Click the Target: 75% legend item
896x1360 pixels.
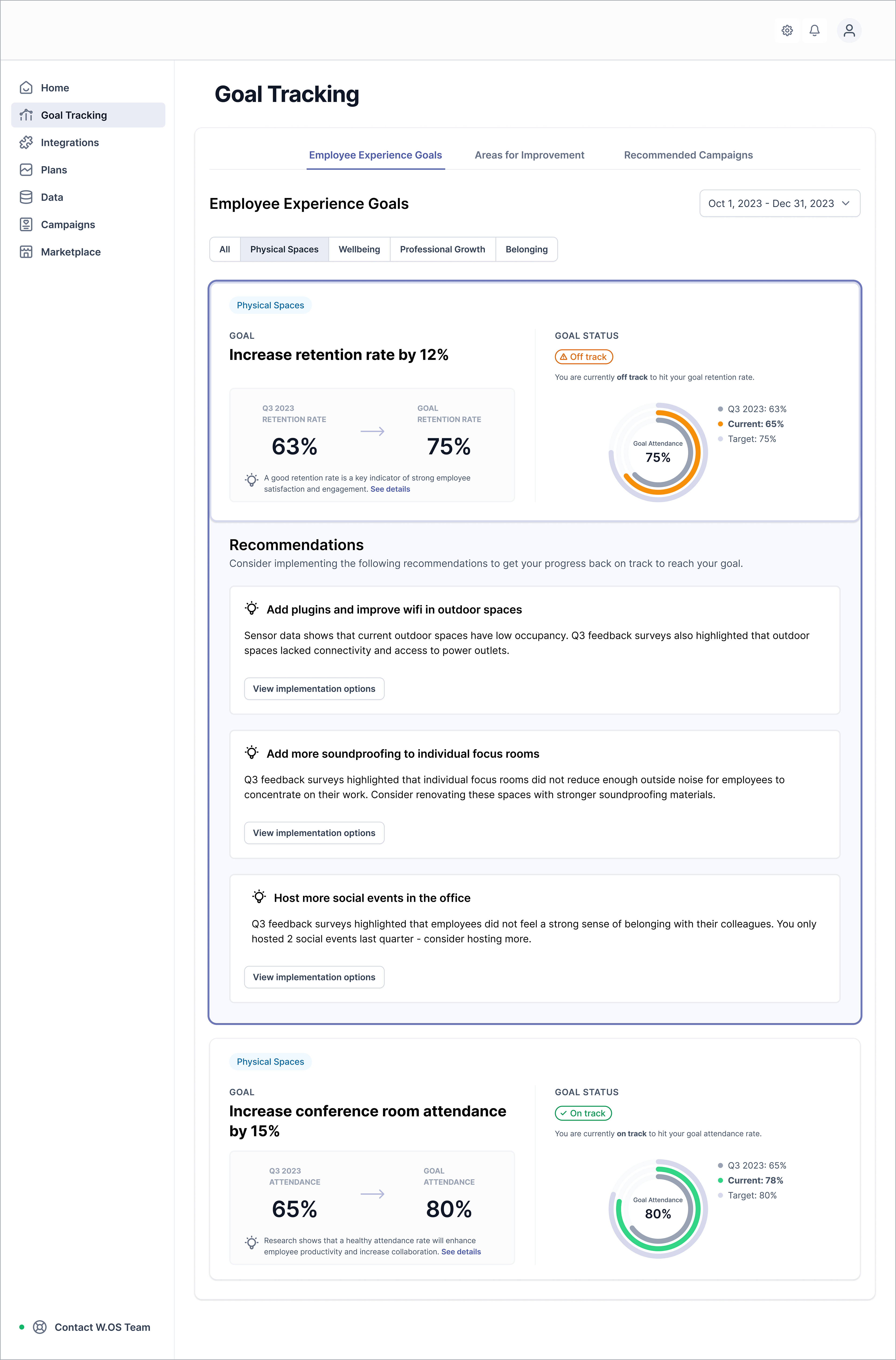click(747, 439)
